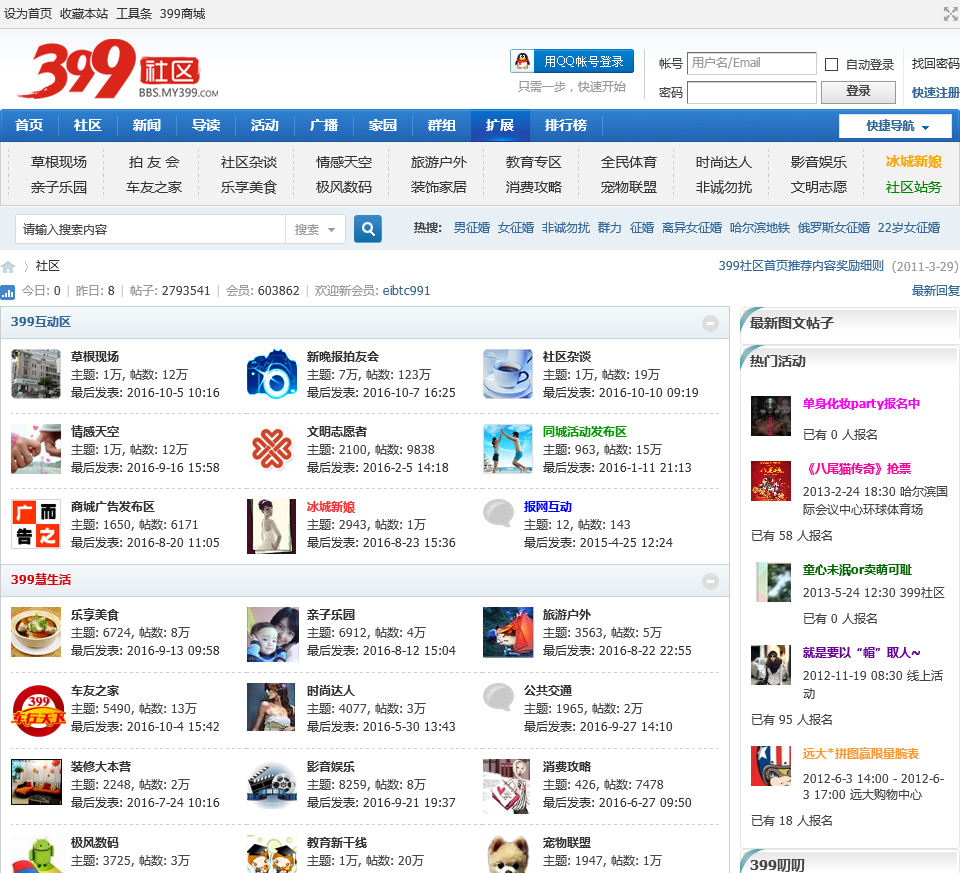This screenshot has width=960, height=873.
Task: Click the 登录 button
Action: (x=858, y=92)
